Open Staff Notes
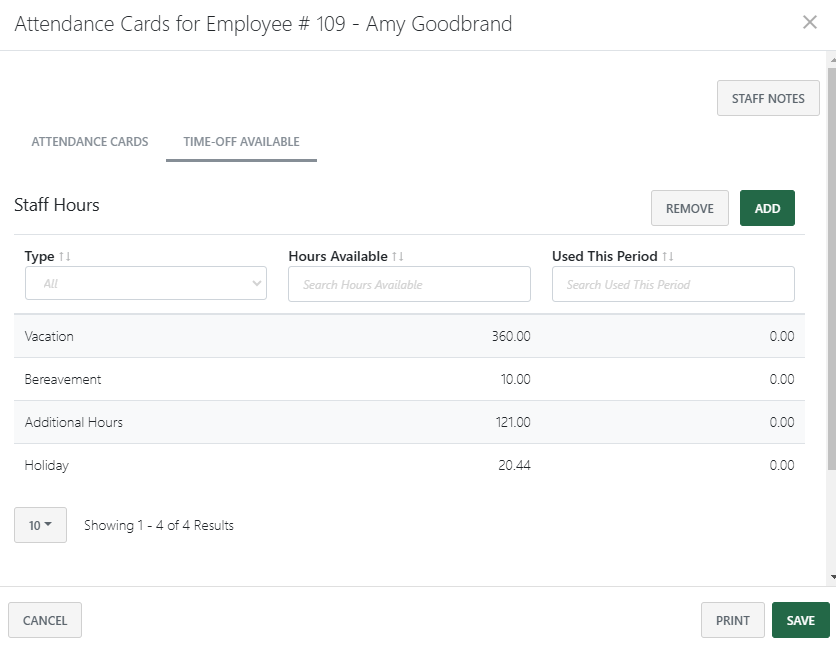This screenshot has height=645, width=836. click(768, 98)
